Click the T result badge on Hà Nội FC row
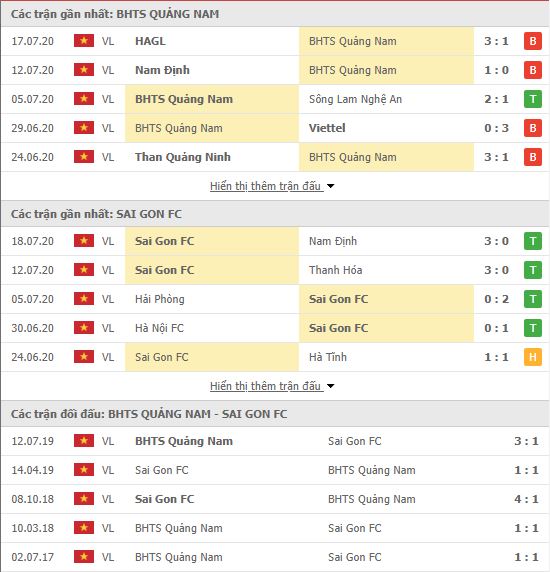Screen dimensions: 550x572 click(x=532, y=328)
